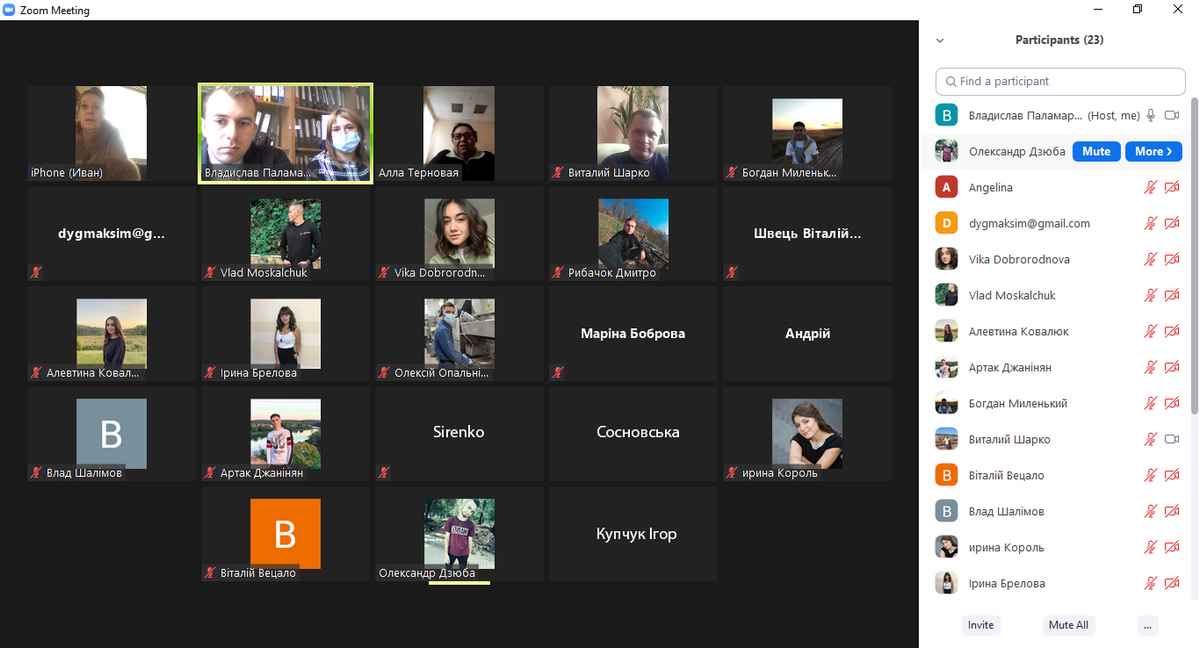
Task: Toggle Богдан Миленький's muted microphone in list
Action: [1151, 404]
